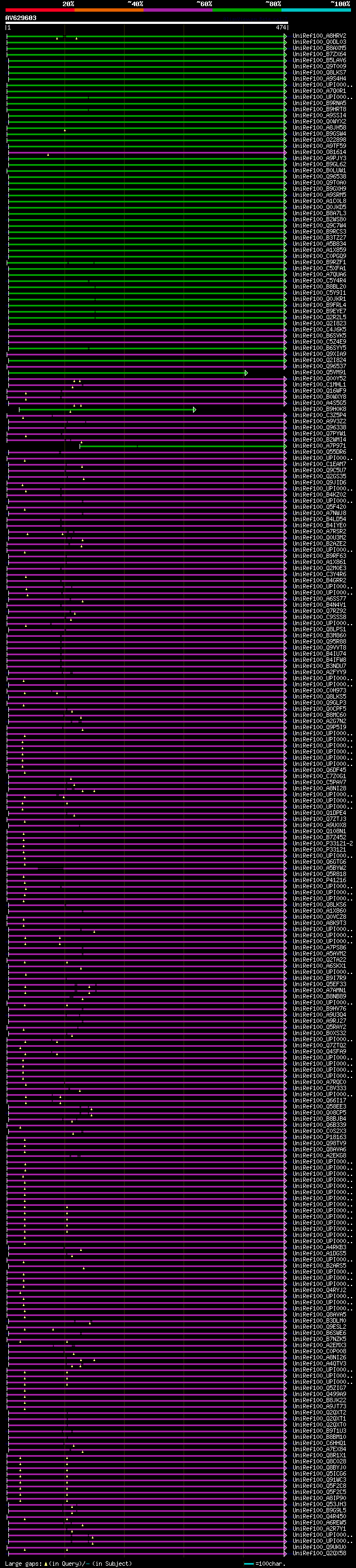Viewport: 356px width, 1568px height.
Task: Select the UniRef100_A6REW5 label
Action: click(x=319, y=1522)
